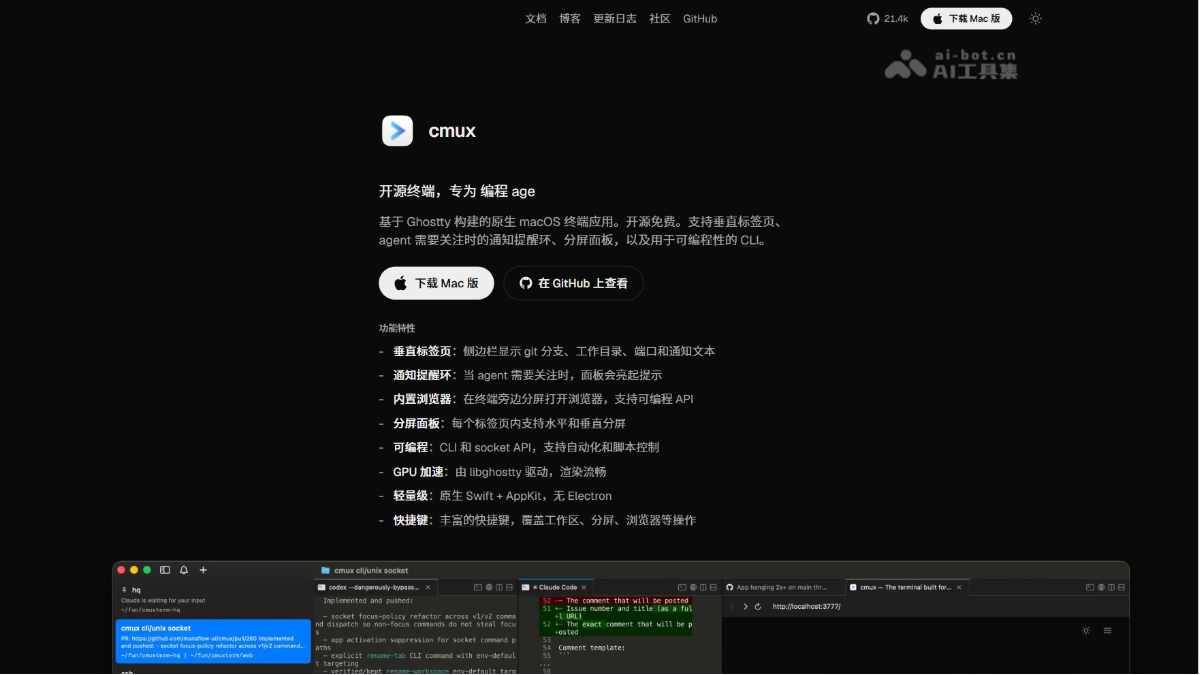Click the notification bell icon in cmux window
Screen dimensions: 1200x675
(184, 570)
